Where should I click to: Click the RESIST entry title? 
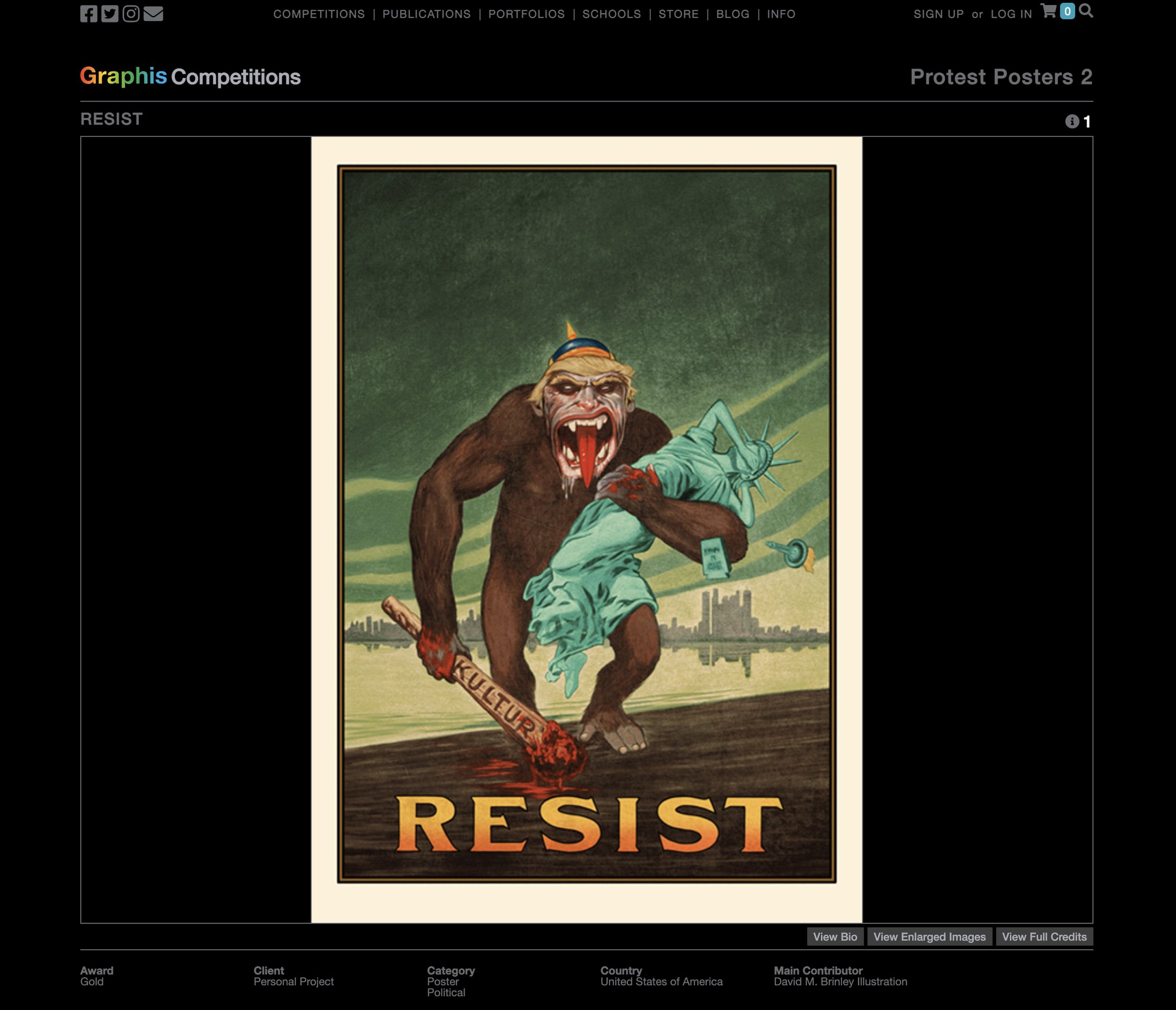pos(111,119)
